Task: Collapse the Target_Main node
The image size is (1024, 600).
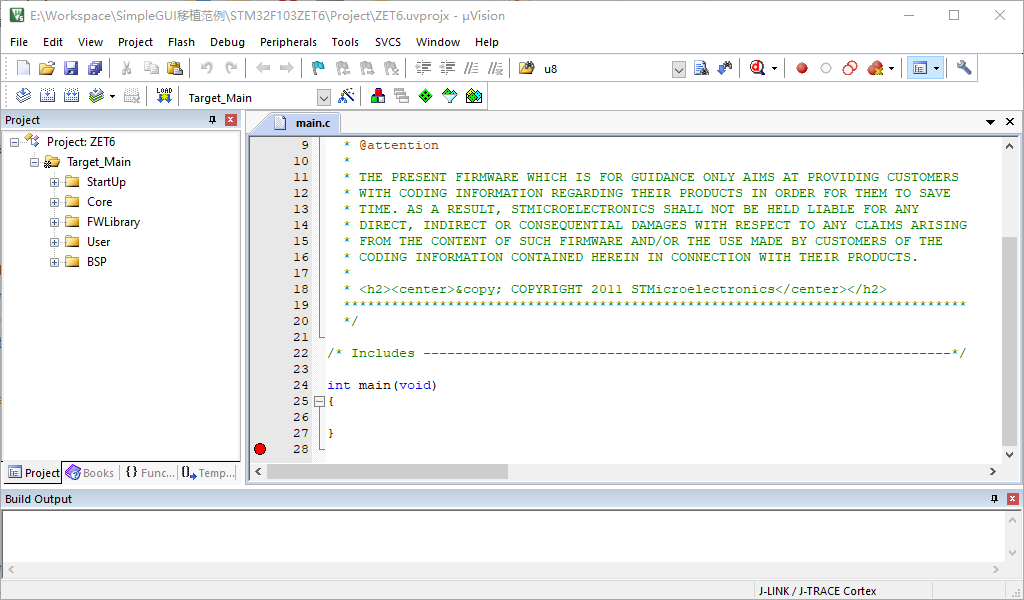Action: tap(35, 162)
